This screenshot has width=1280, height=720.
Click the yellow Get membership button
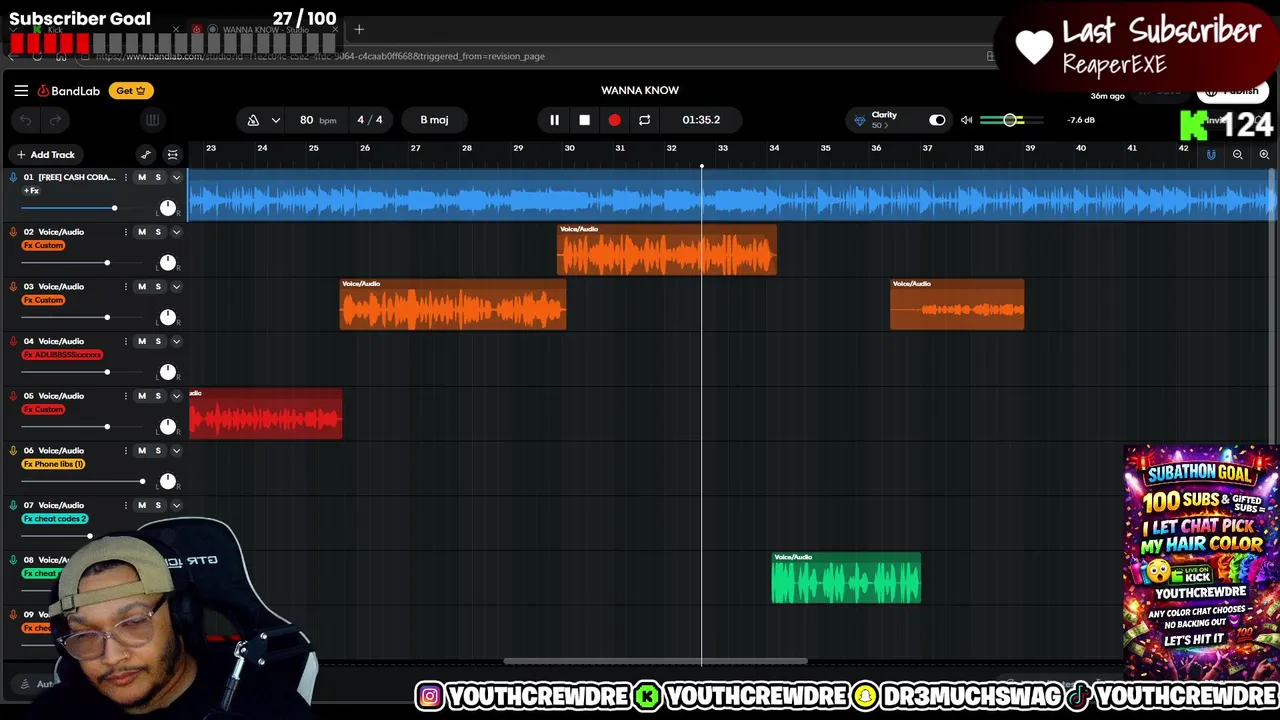click(x=131, y=91)
